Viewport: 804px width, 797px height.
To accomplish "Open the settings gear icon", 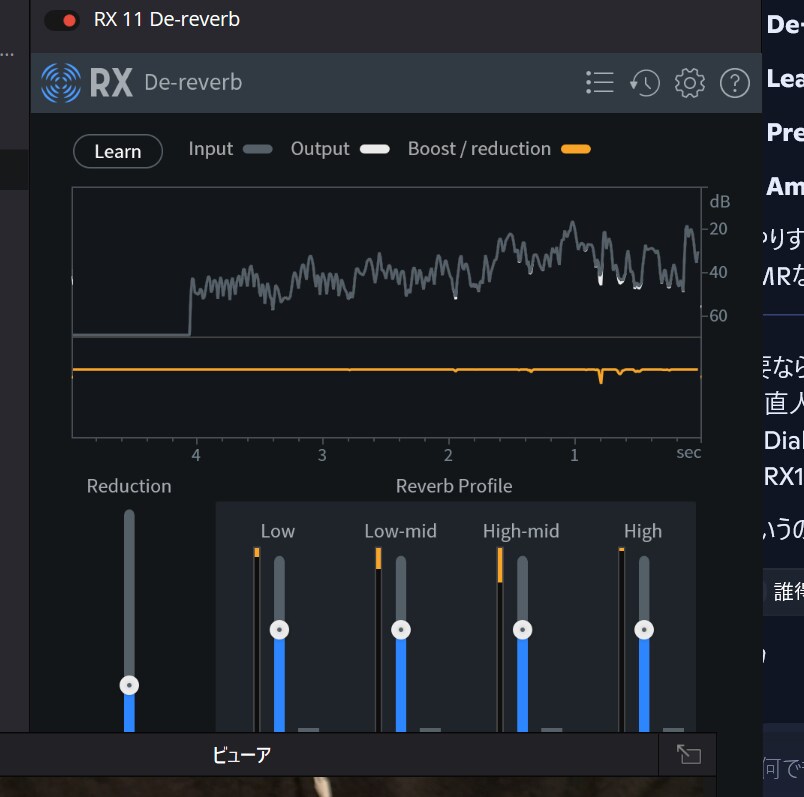I will coord(690,83).
